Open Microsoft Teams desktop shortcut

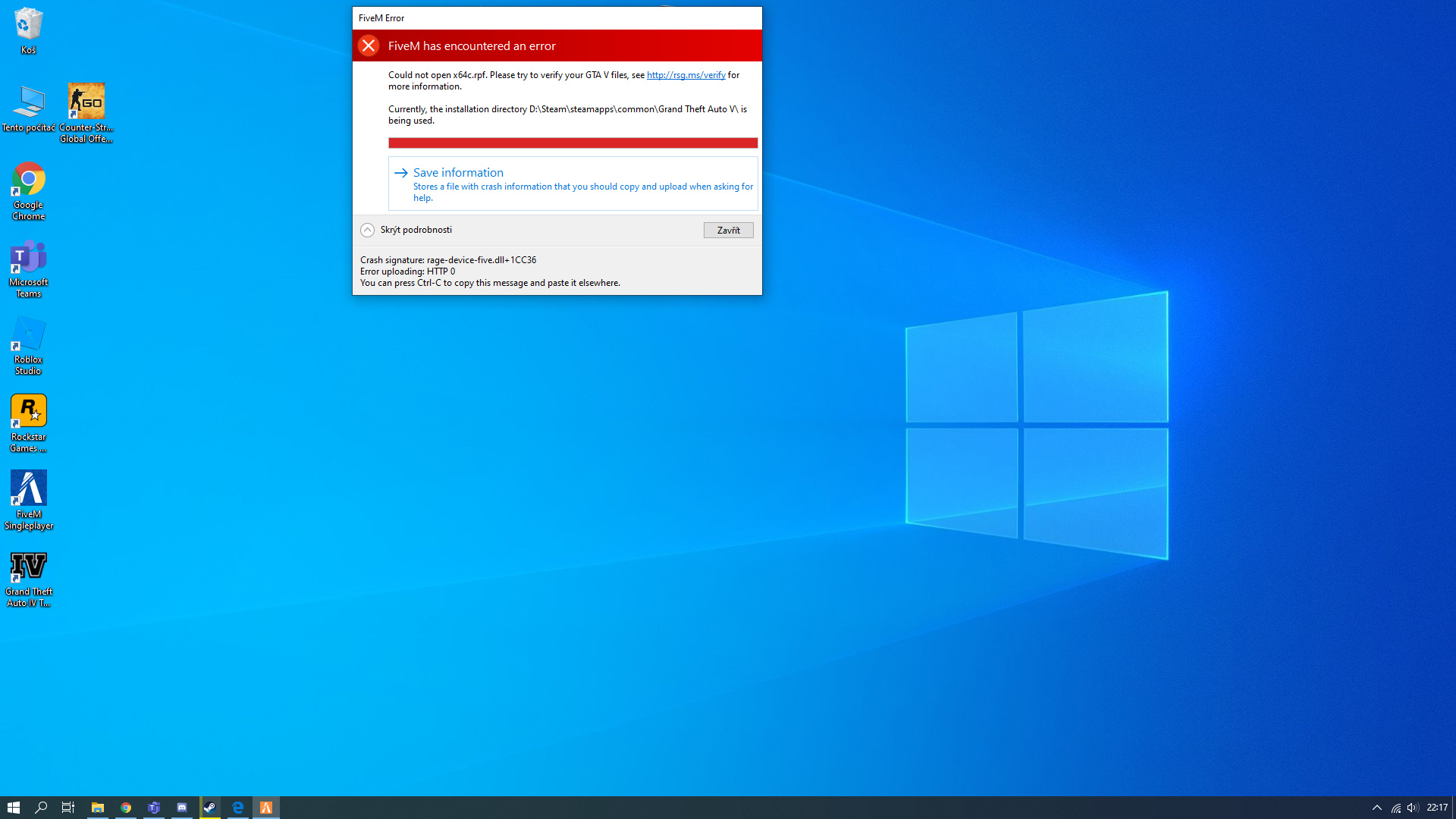tap(28, 268)
